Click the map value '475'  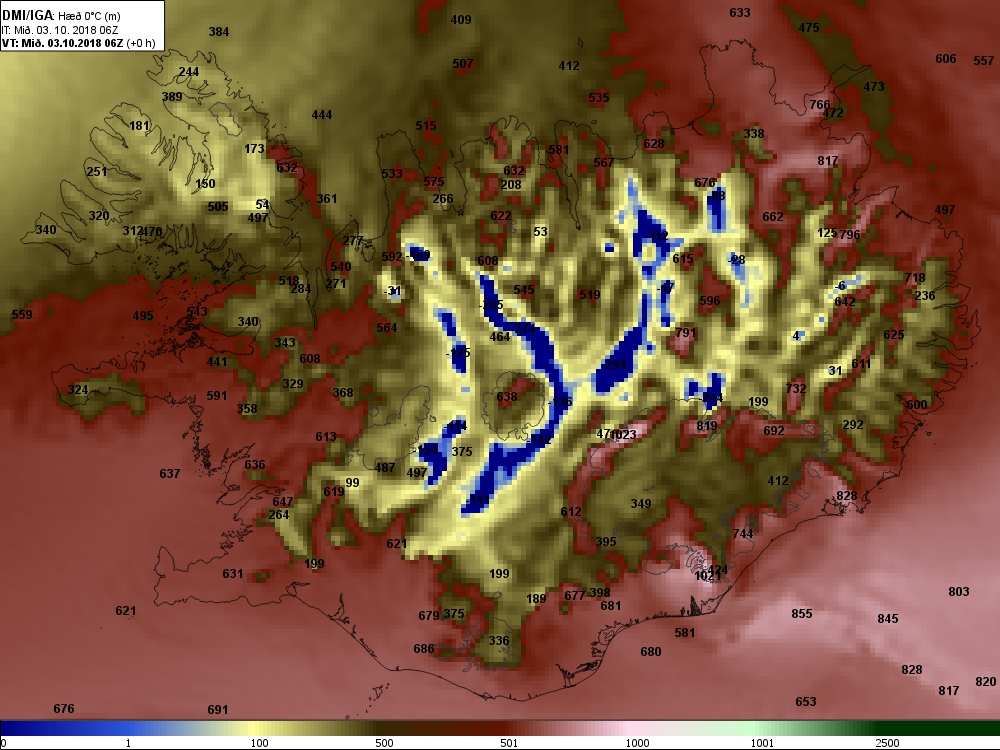pyautogui.click(x=809, y=27)
